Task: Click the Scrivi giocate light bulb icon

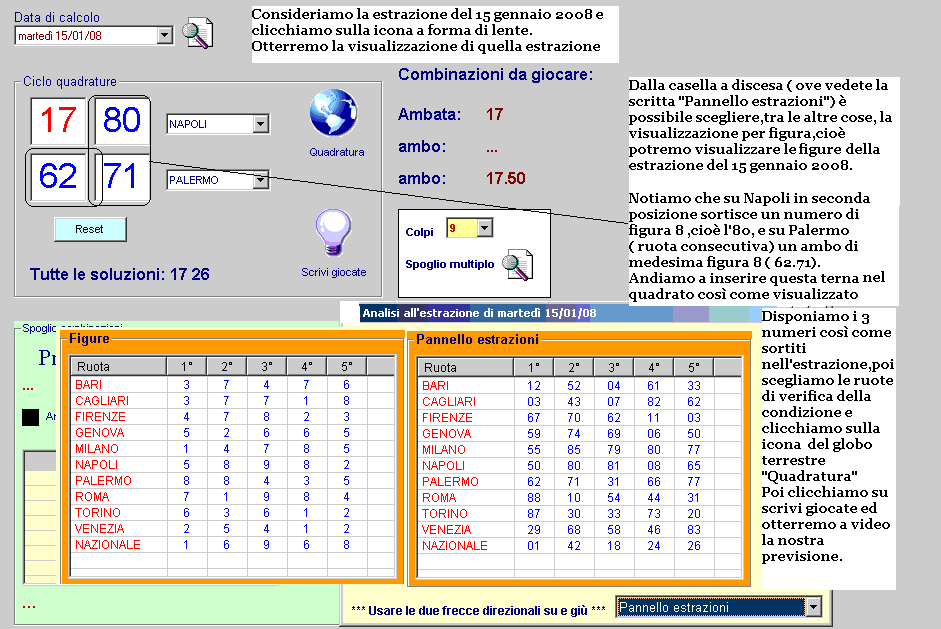Action: 333,232
